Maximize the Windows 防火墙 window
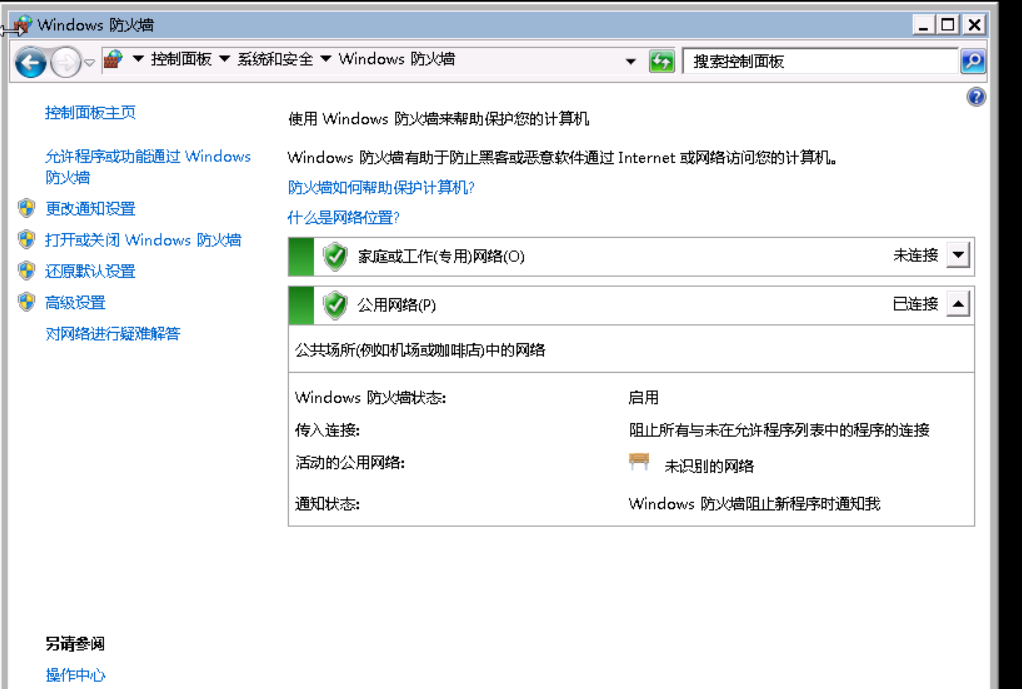Image resolution: width=1022 pixels, height=689 pixels. [948, 25]
